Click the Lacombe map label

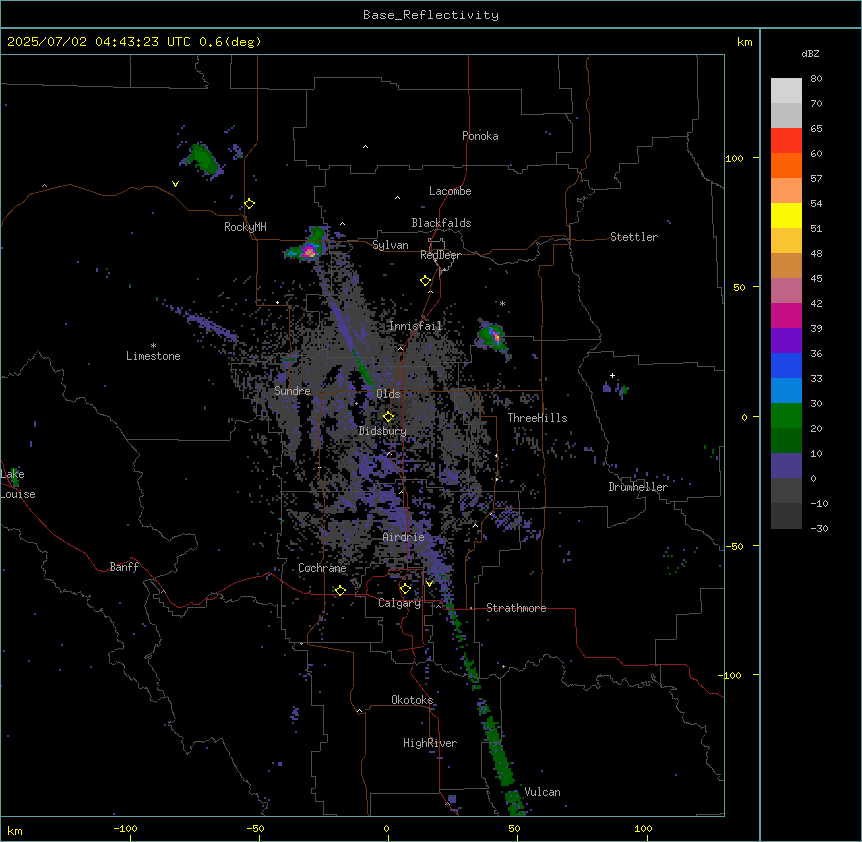click(x=450, y=191)
